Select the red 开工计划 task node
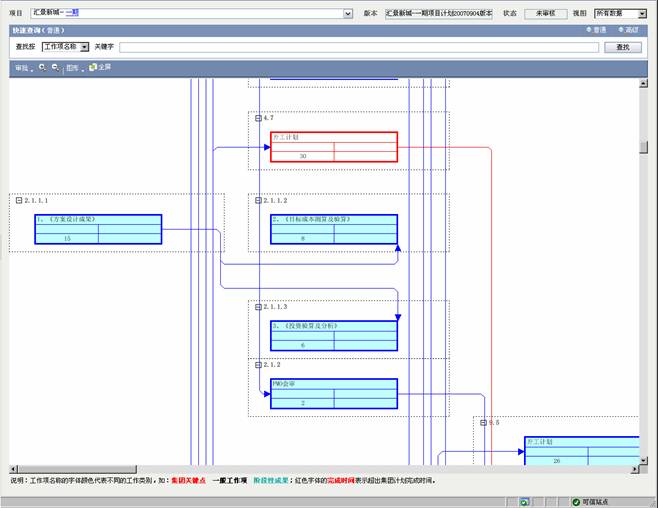Screen dimensions: 658x508 pos(333,147)
